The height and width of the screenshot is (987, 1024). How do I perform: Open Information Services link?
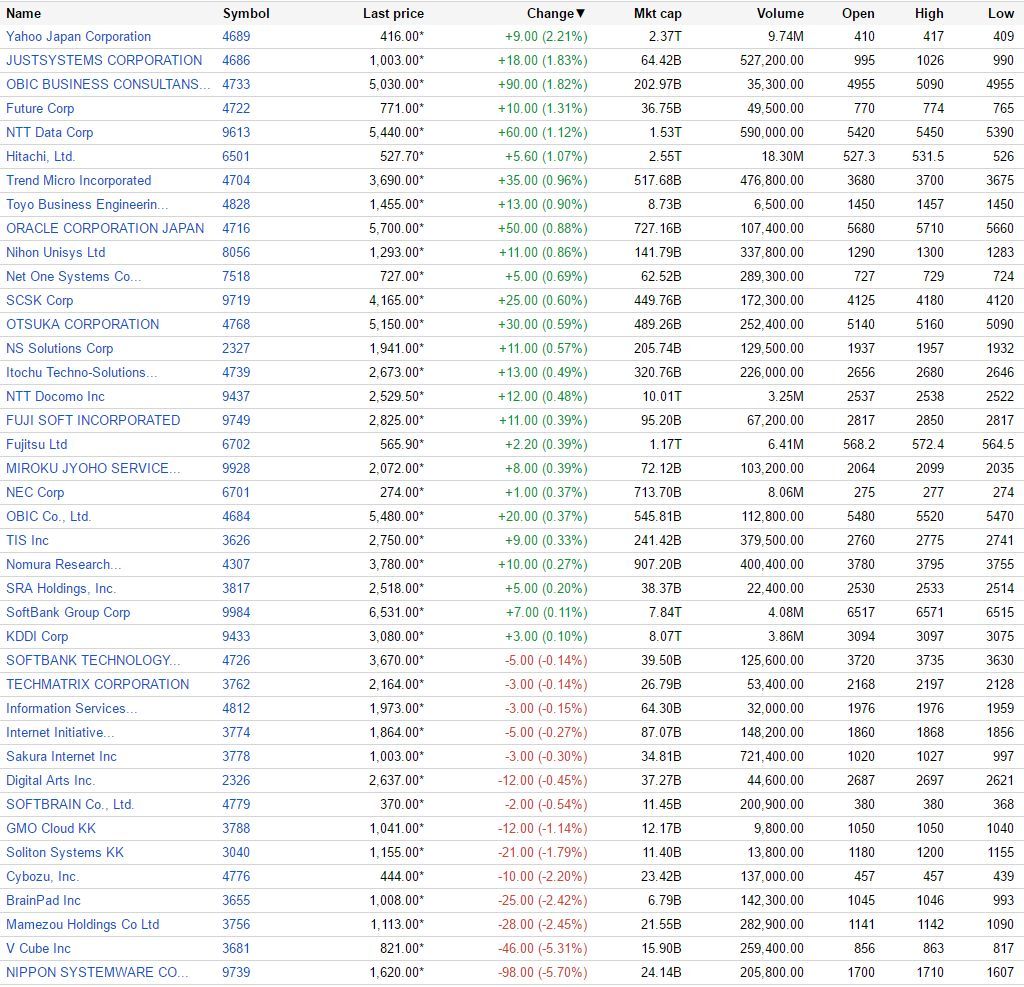71,709
